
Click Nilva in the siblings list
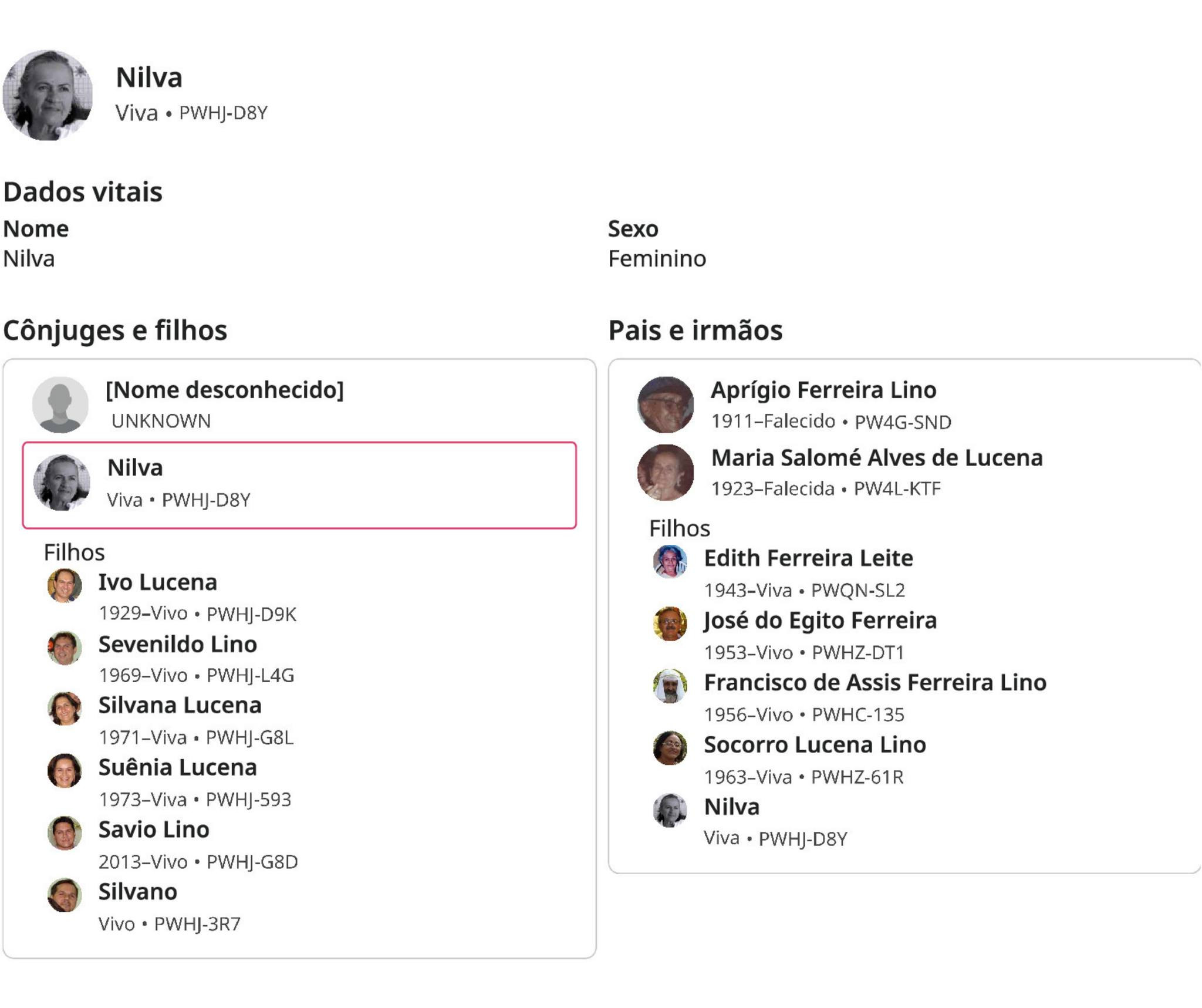731,807
